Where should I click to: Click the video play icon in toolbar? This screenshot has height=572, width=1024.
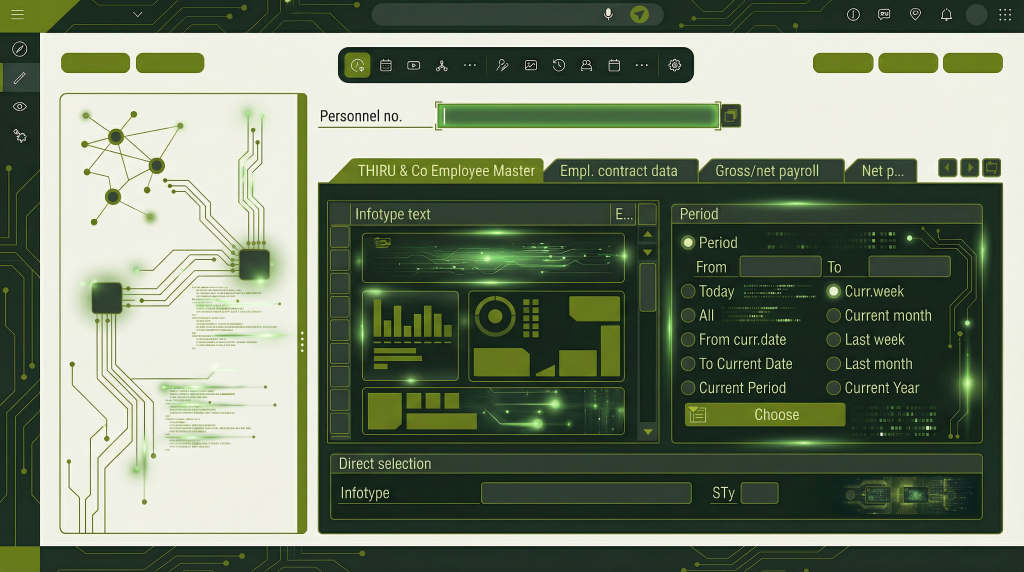click(413, 65)
